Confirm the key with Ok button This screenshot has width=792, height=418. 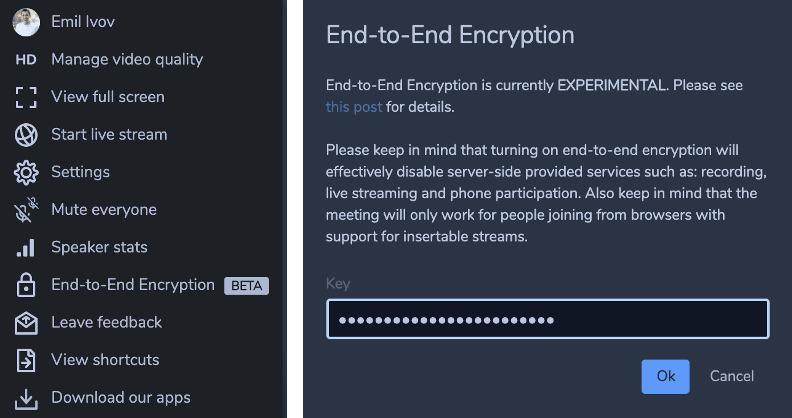coord(665,377)
